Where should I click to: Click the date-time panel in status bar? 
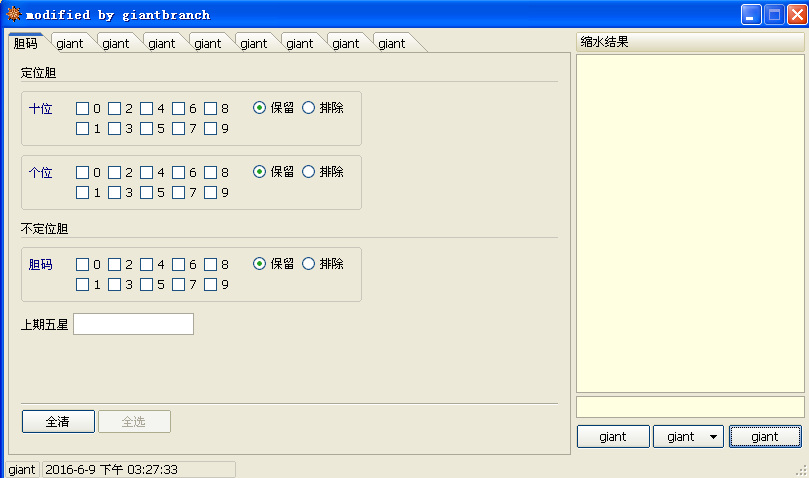(x=139, y=469)
